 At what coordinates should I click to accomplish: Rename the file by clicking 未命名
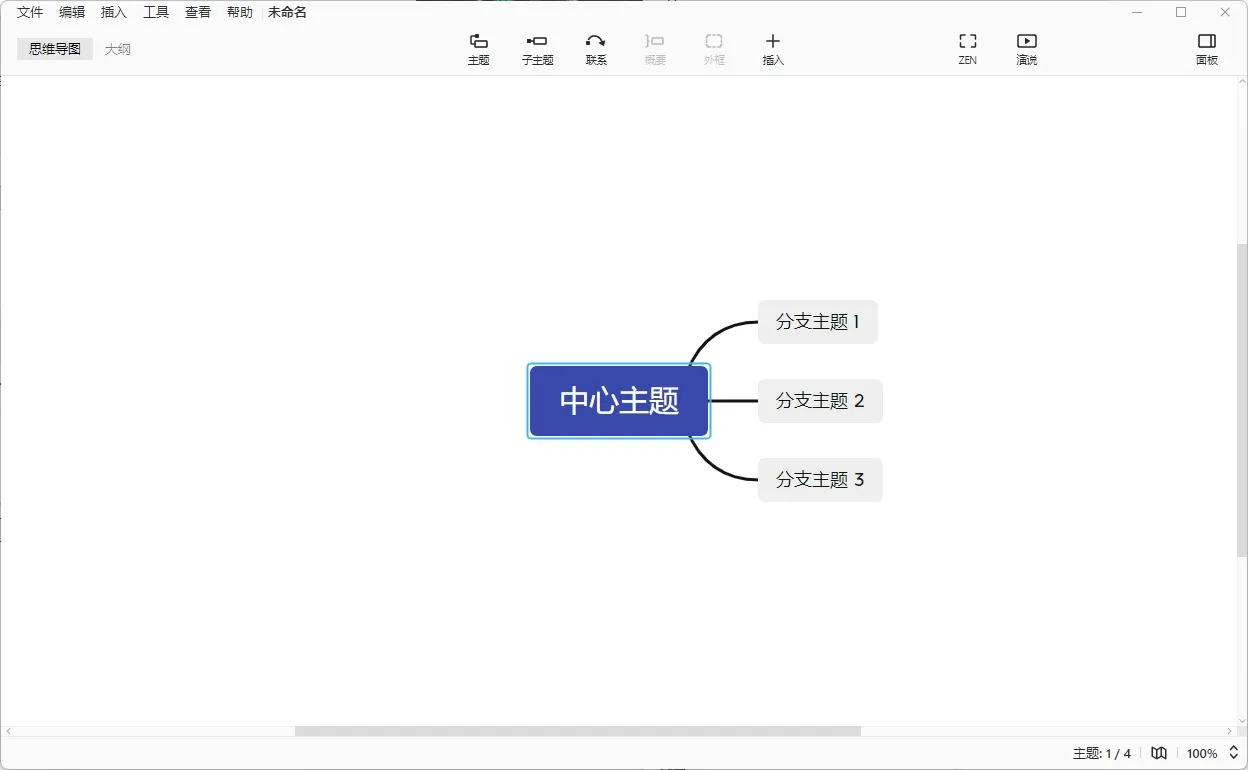click(x=286, y=12)
